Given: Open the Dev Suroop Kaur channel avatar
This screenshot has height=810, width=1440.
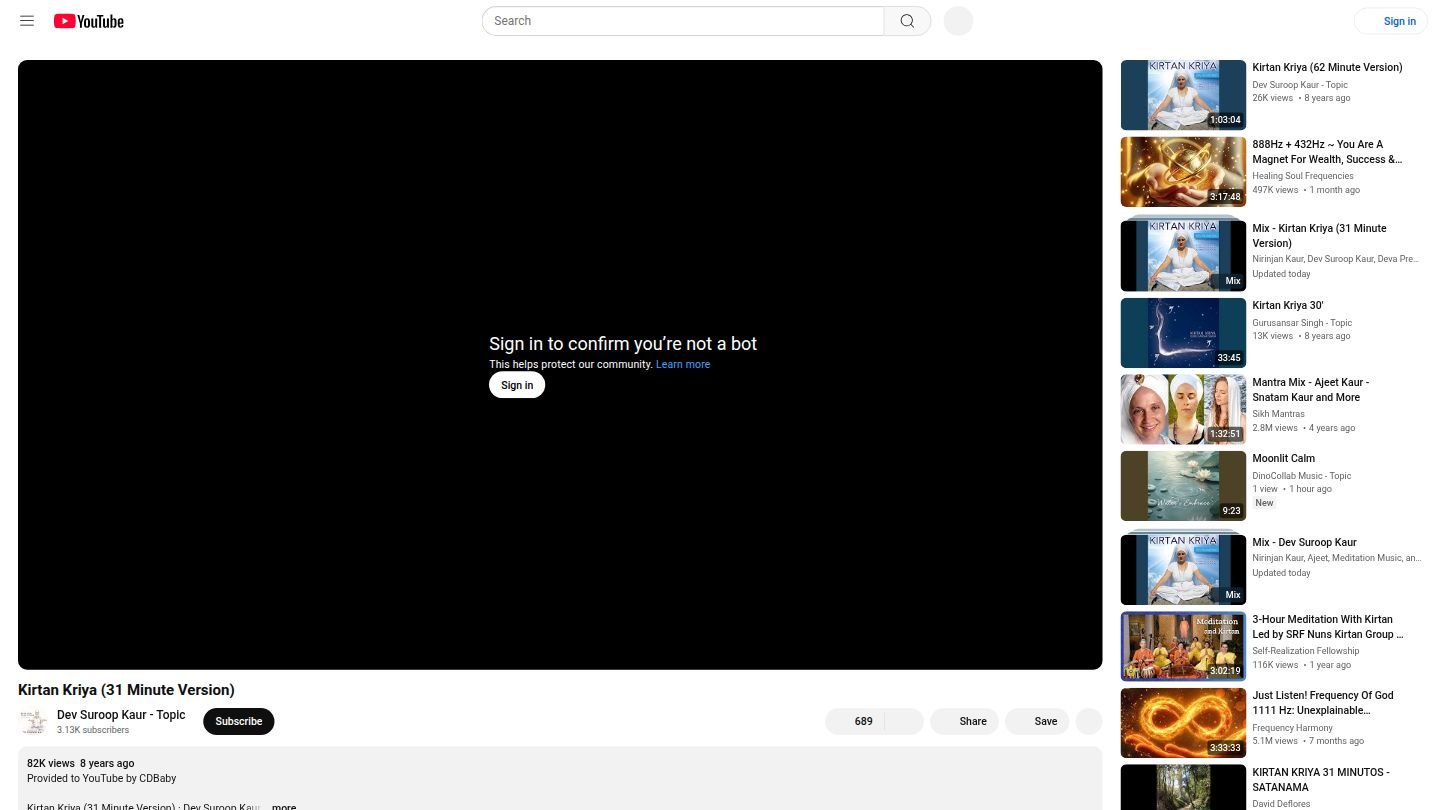Looking at the screenshot, I should 33,721.
